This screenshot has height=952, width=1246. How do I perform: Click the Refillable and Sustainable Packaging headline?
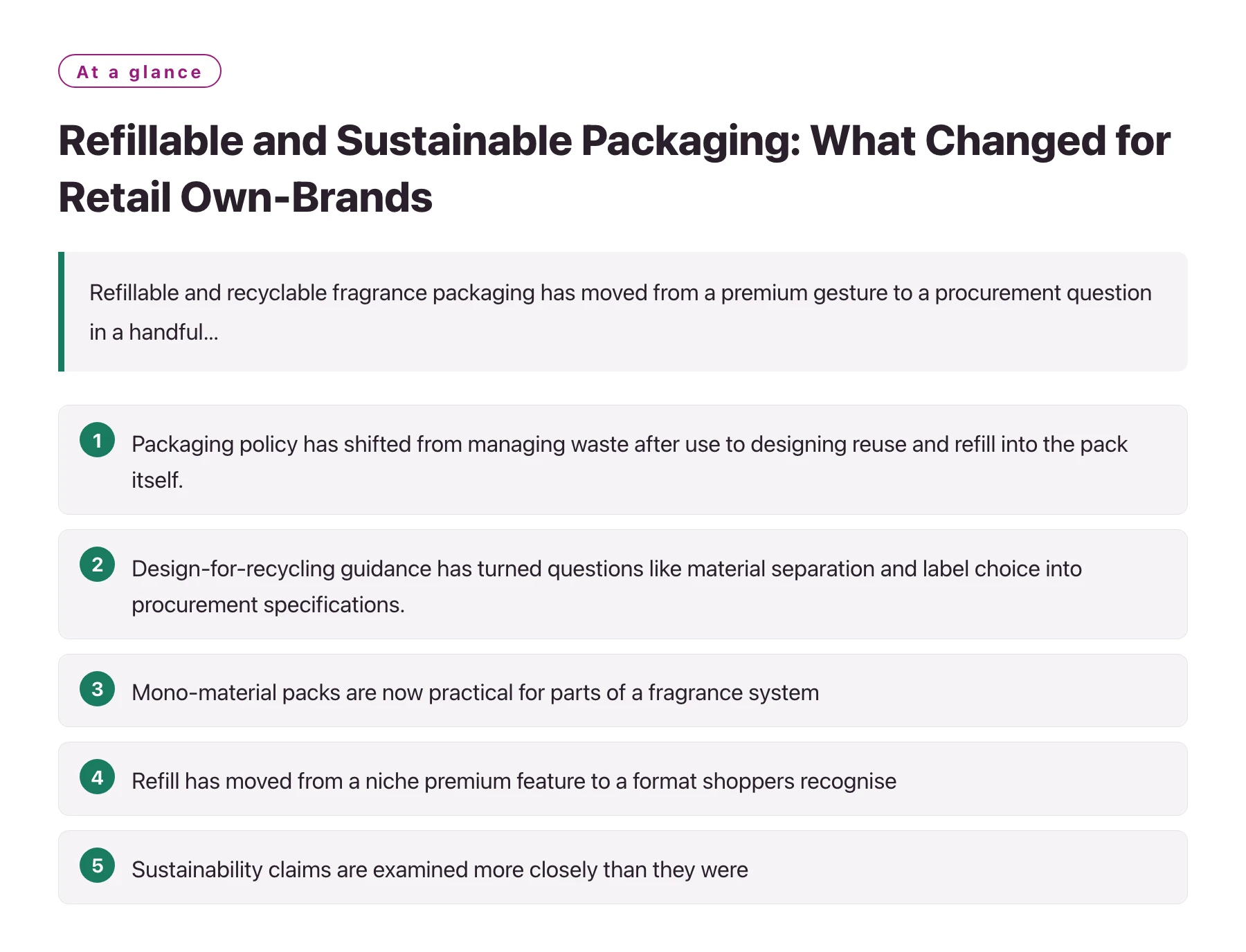(614, 169)
